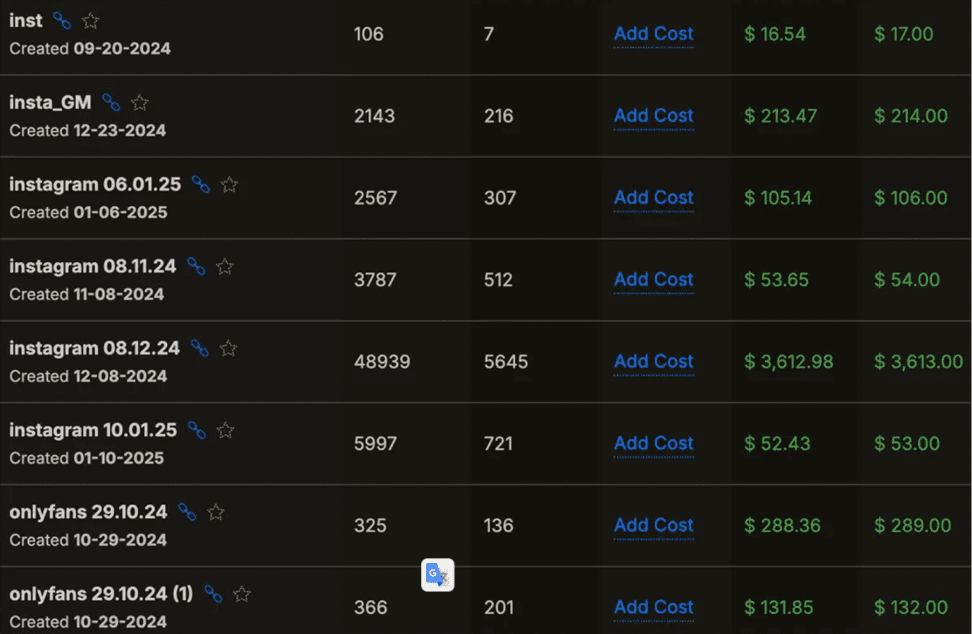Click the value 136
Screen dimensions: 972x634
(498, 526)
